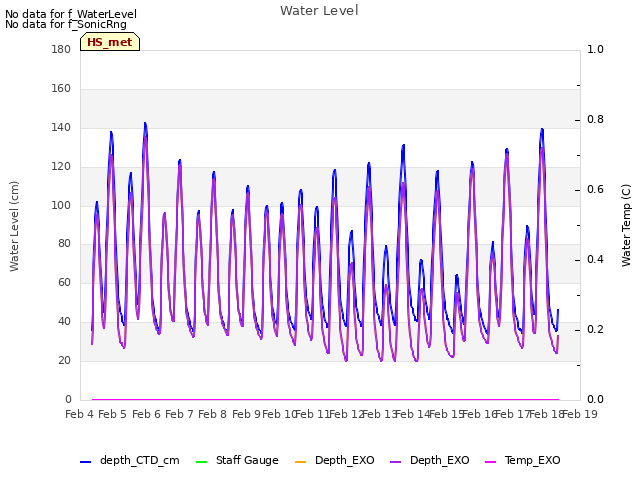Click the 'Feb 8' date label
Image resolution: width=640 pixels, height=480 pixels.
[x=213, y=414]
